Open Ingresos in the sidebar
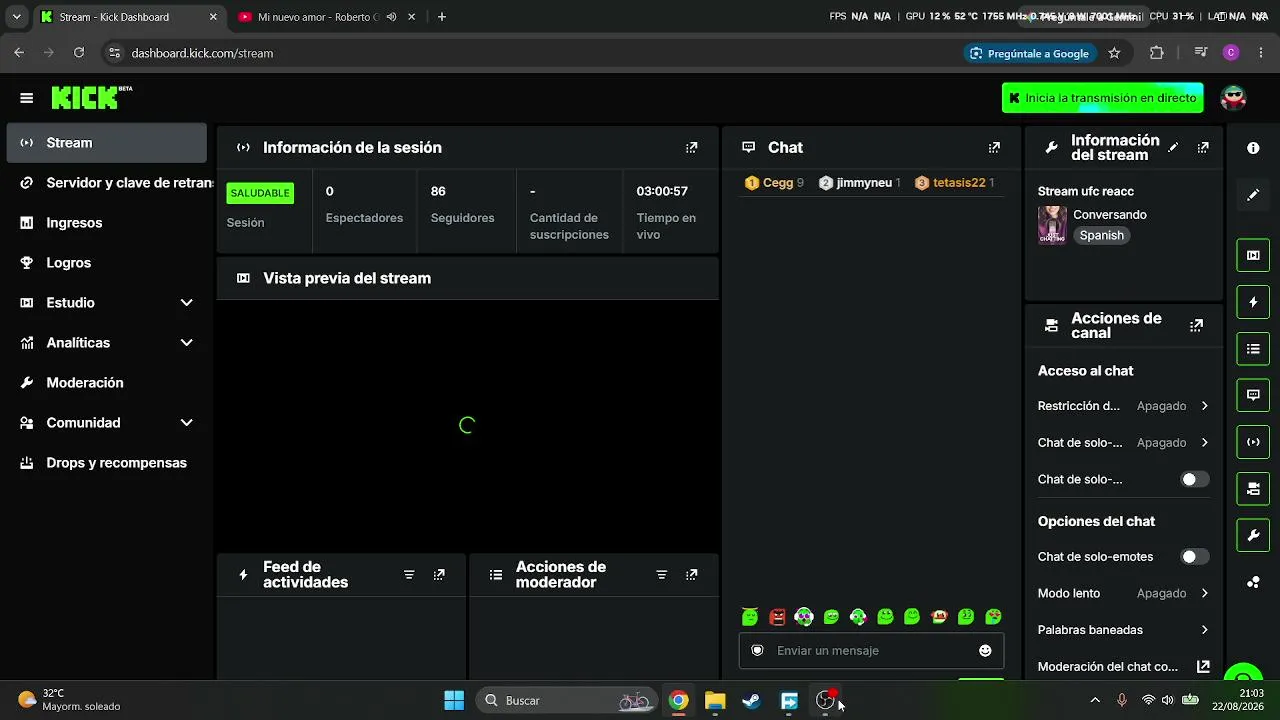This screenshot has height=720, width=1280. pyautogui.click(x=106, y=223)
